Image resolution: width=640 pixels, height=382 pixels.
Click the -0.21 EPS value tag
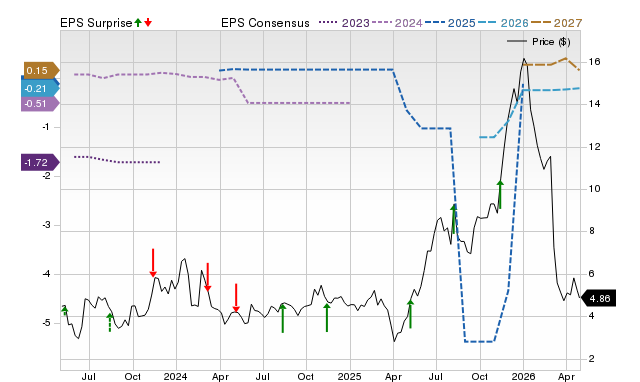40,89
